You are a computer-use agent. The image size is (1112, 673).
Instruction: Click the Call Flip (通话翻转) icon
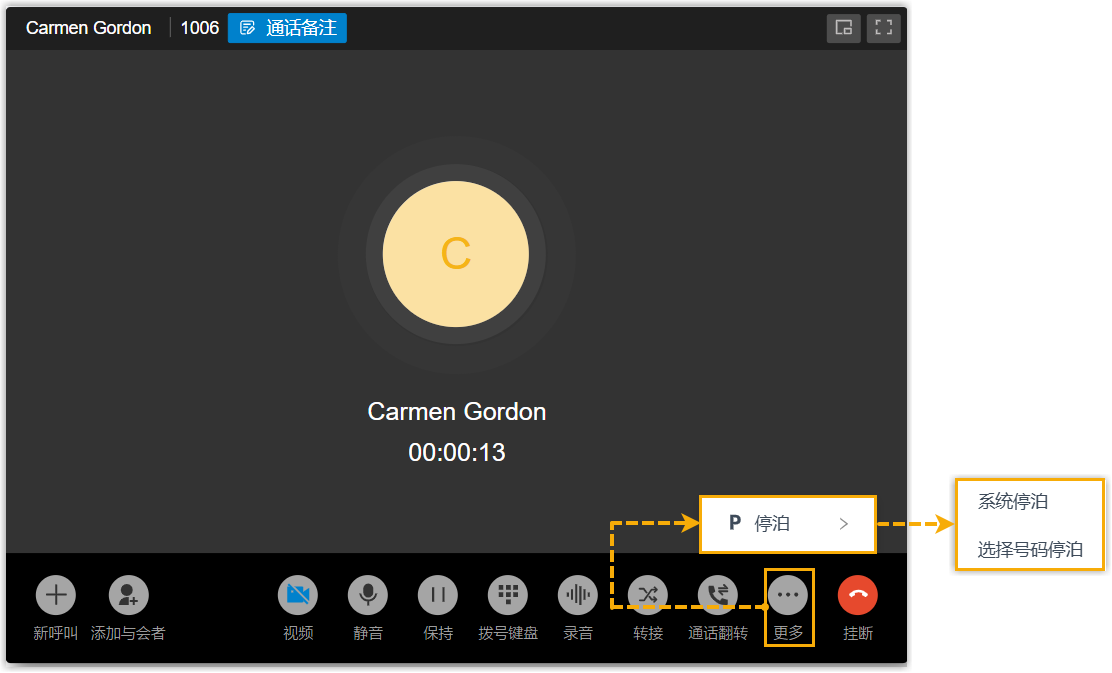[718, 595]
